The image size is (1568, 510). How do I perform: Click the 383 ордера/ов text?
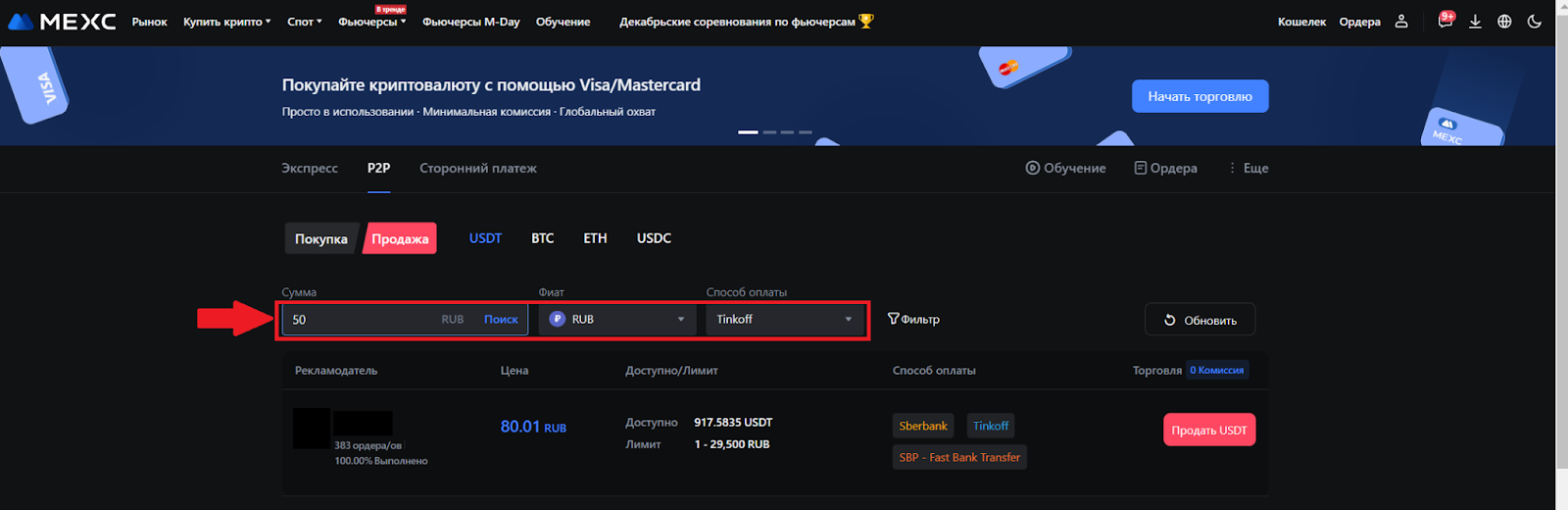pyautogui.click(x=367, y=445)
